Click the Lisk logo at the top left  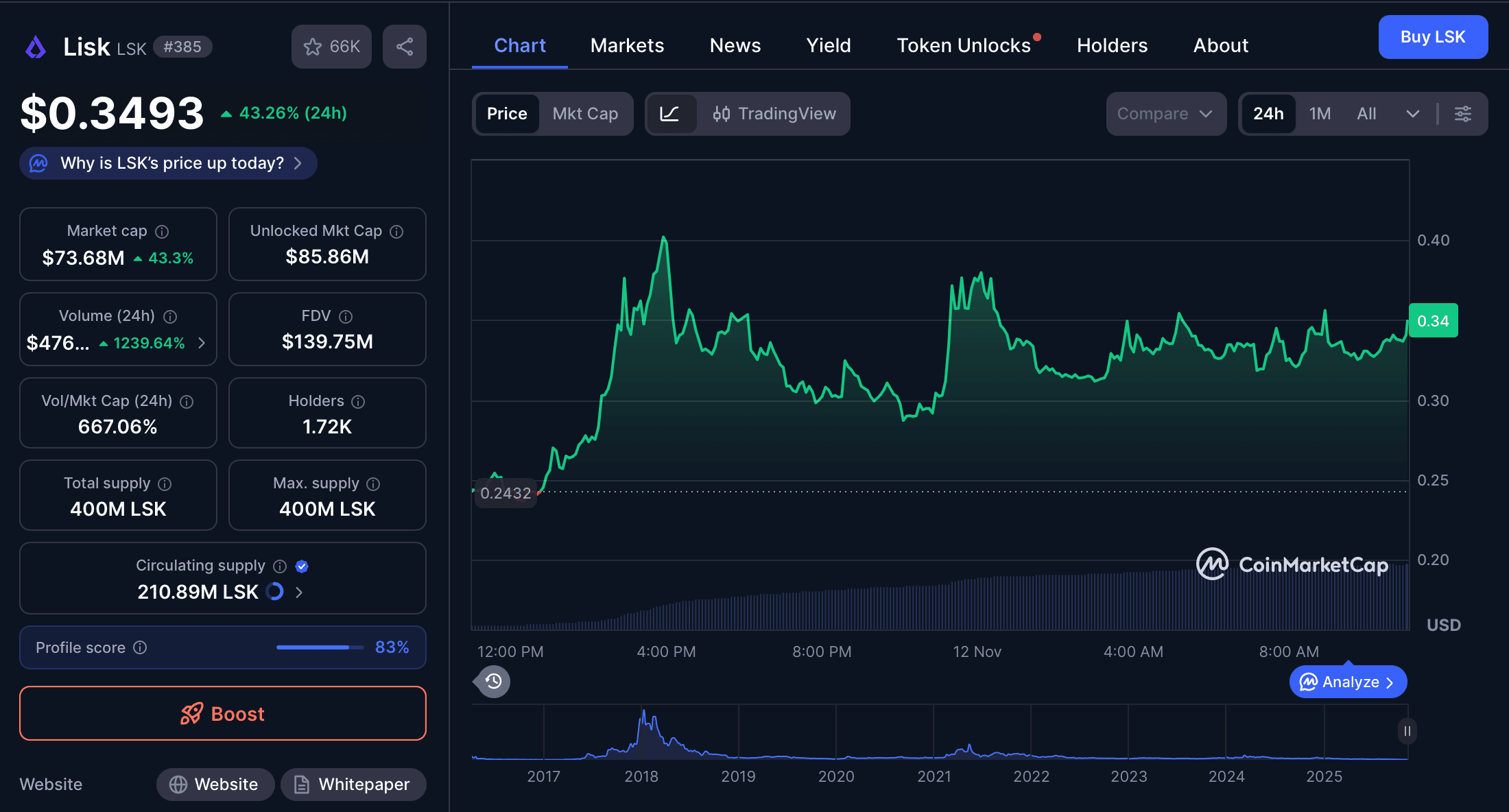tap(35, 46)
